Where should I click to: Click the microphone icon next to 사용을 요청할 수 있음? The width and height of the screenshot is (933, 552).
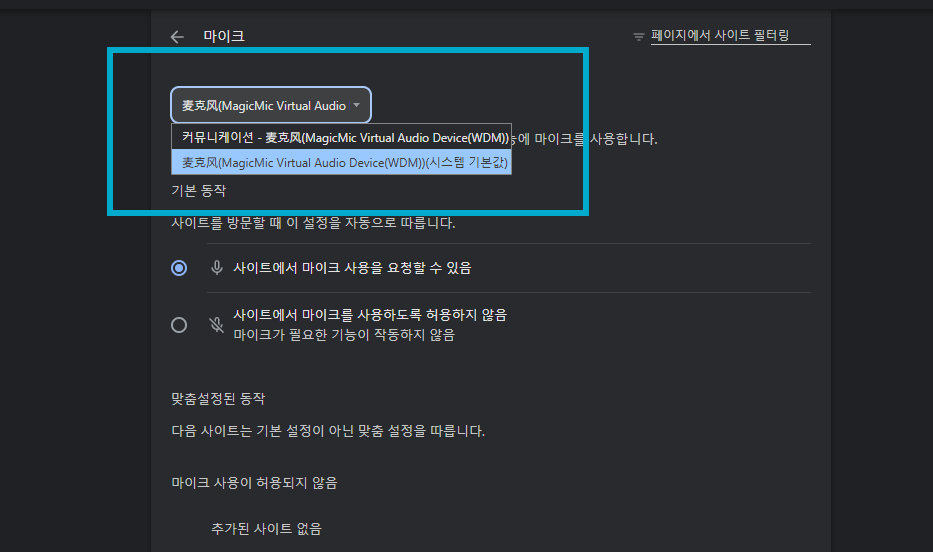[217, 268]
